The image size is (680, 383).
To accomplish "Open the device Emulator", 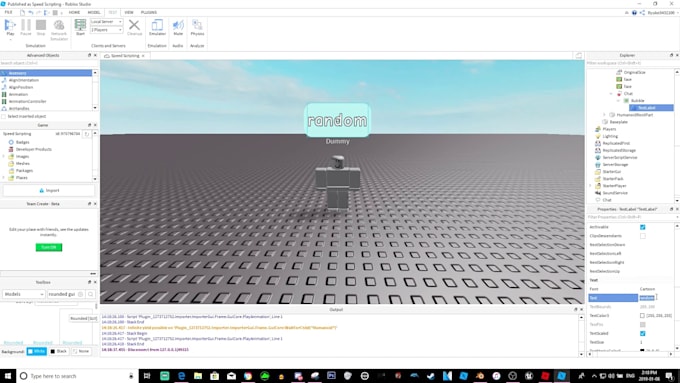I will click(x=157, y=27).
